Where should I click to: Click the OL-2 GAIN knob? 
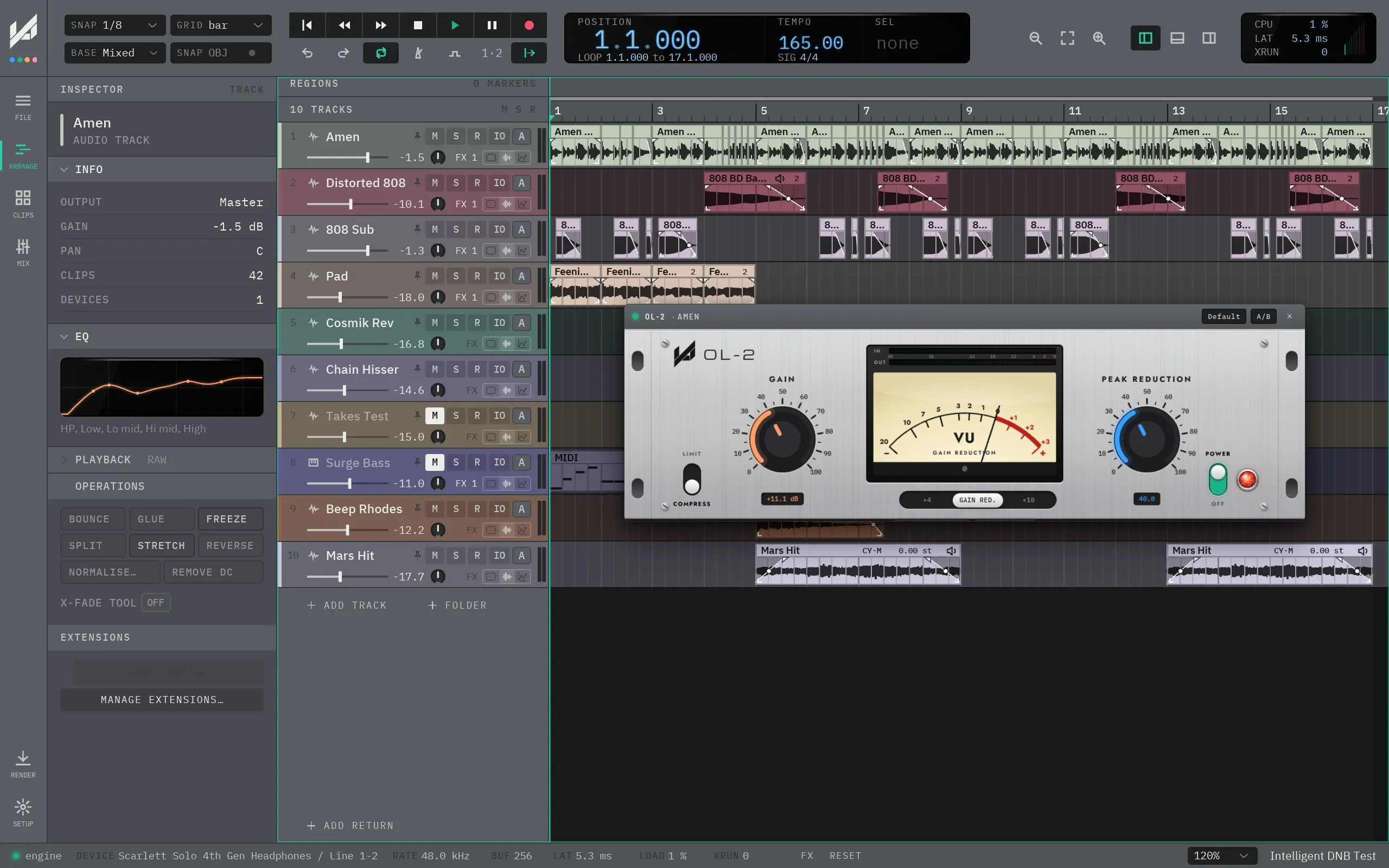[782, 439]
